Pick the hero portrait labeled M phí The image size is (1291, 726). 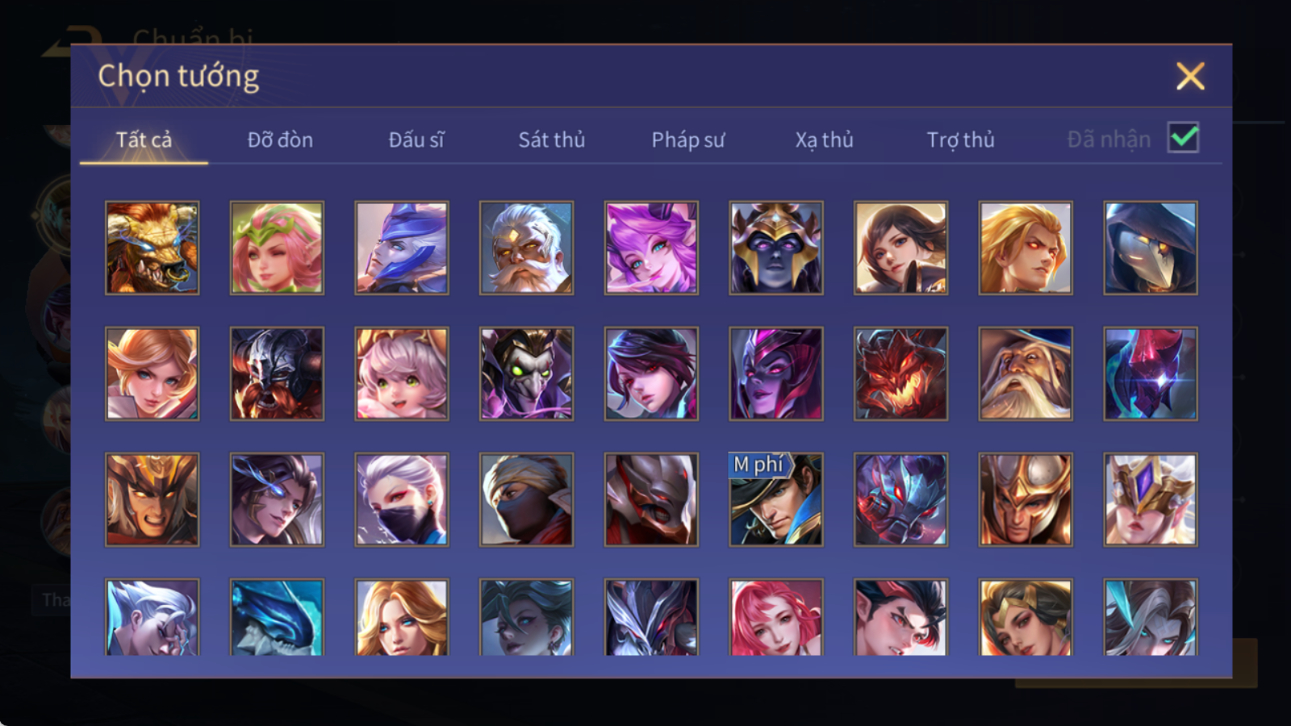[x=776, y=500]
